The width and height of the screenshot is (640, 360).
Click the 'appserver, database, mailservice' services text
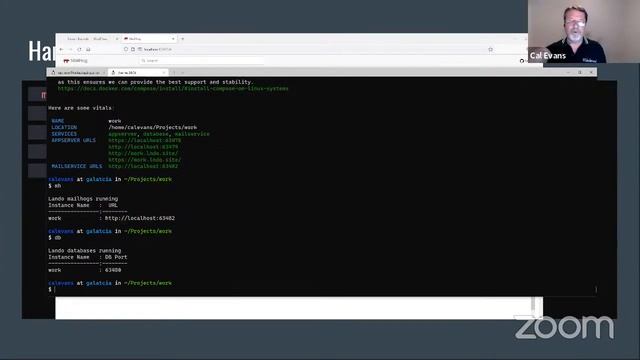pos(159,134)
